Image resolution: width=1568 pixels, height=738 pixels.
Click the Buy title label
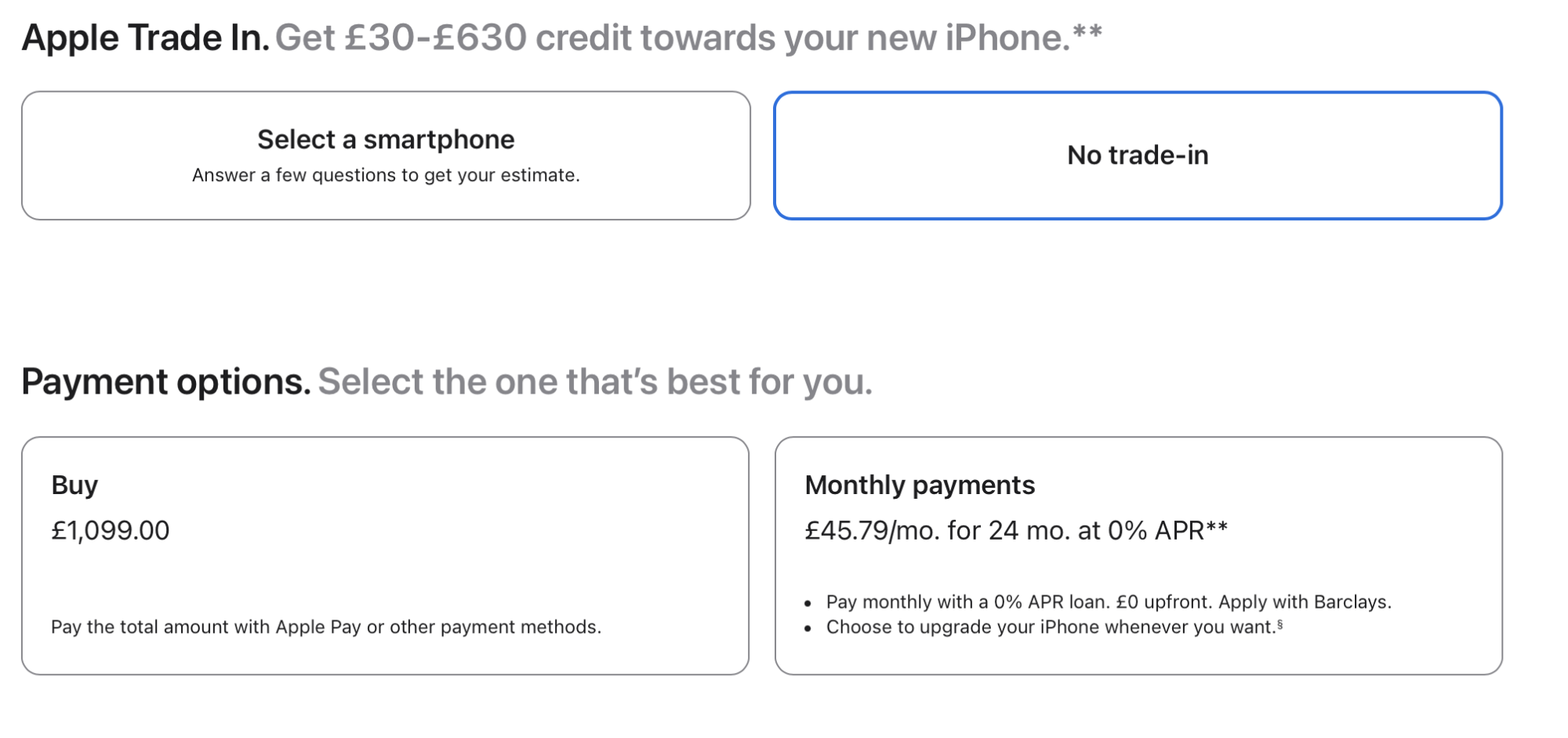[x=74, y=485]
